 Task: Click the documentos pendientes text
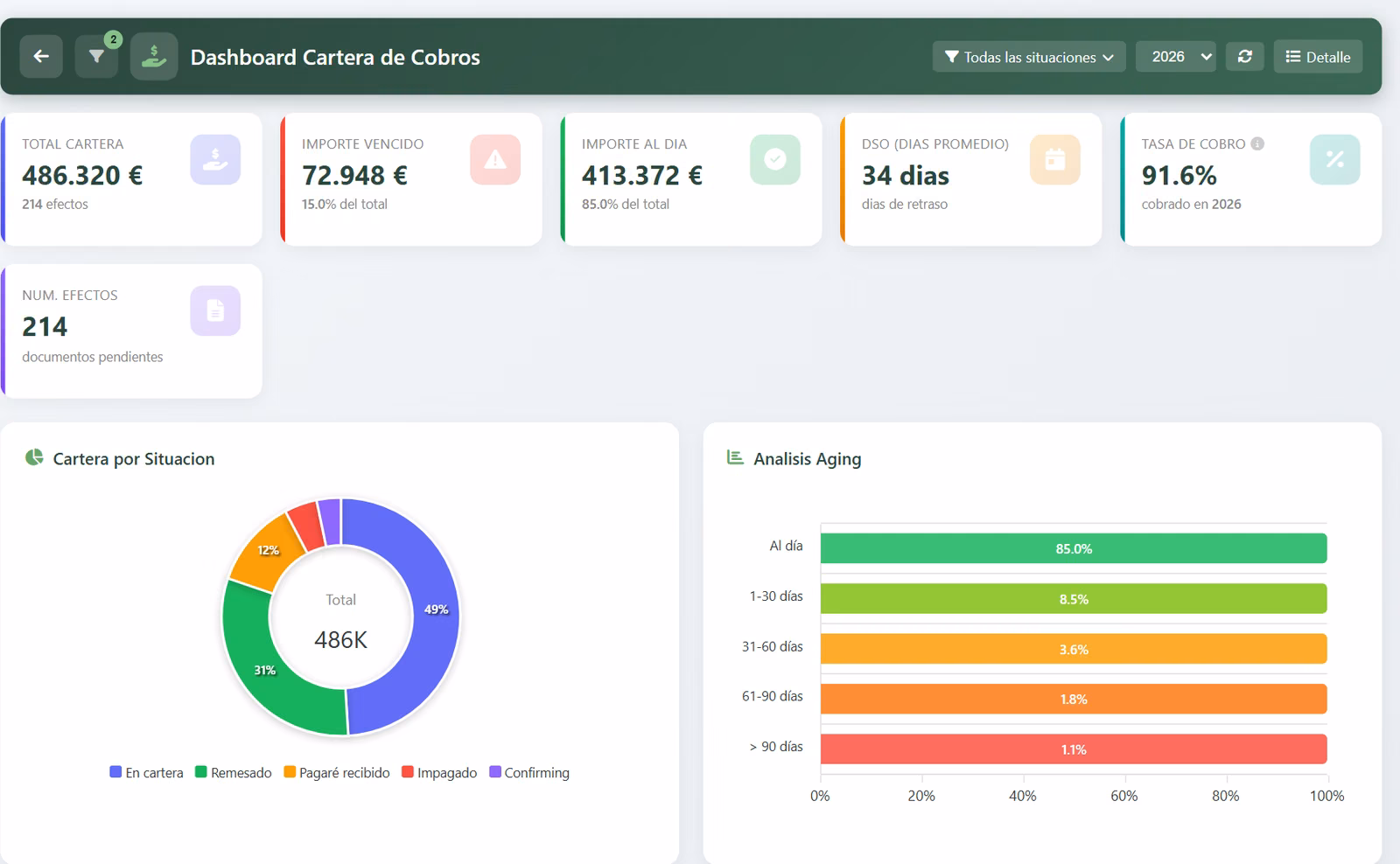pos(93,357)
